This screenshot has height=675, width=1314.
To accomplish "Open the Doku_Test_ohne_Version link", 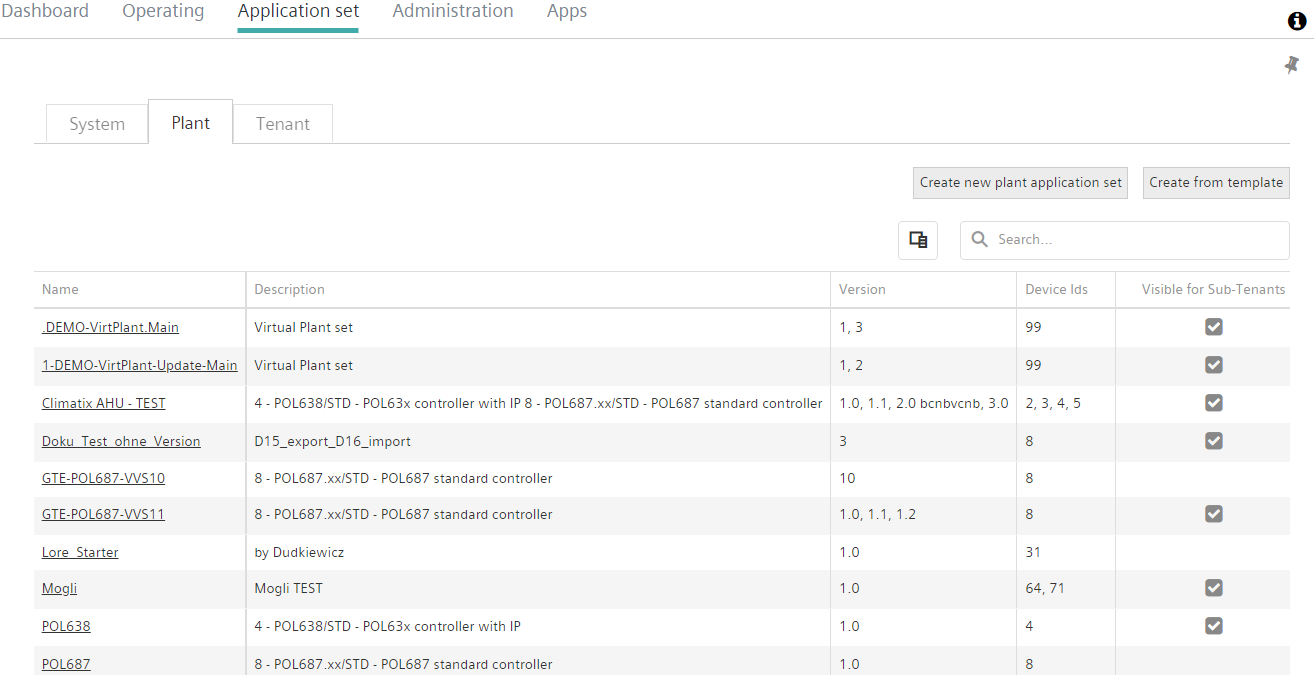I will tap(121, 441).
